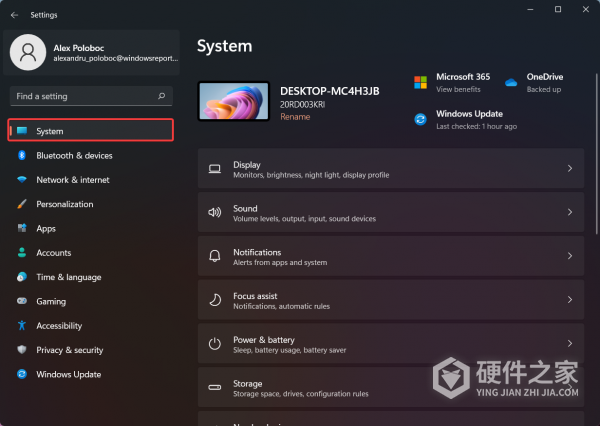Select Apps in the sidebar

click(x=46, y=229)
